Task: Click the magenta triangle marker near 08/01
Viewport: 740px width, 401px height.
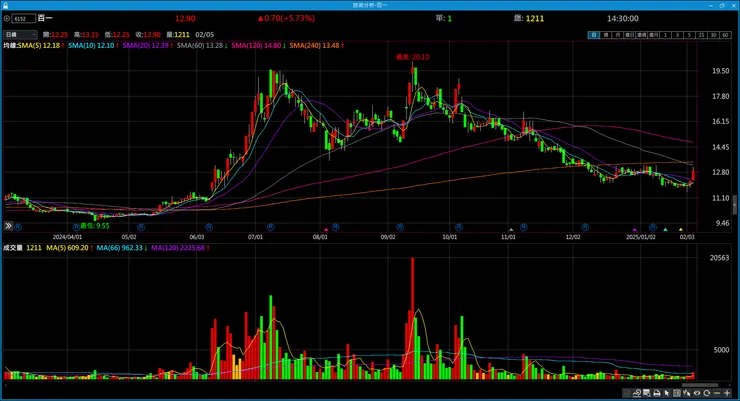Action: [x=326, y=230]
